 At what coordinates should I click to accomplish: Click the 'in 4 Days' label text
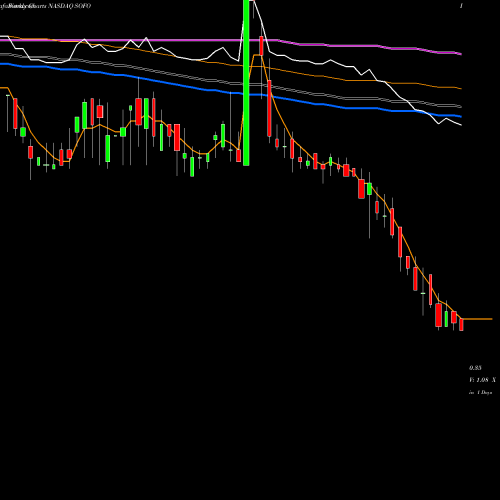click(480, 393)
